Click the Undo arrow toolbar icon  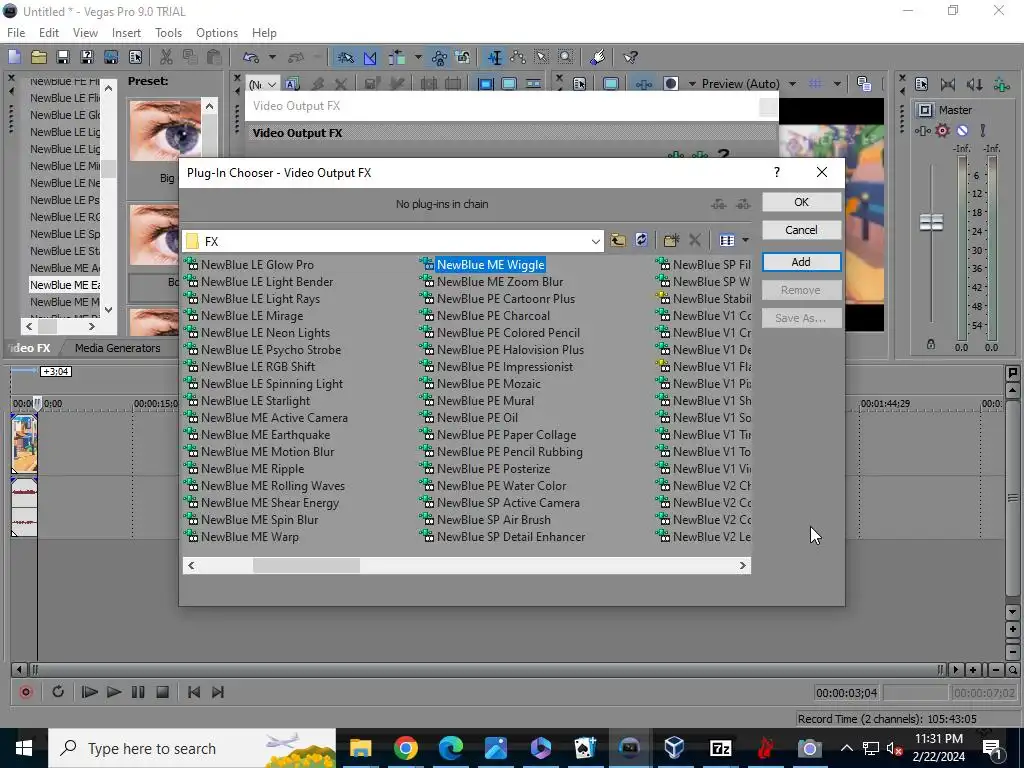pos(251,57)
